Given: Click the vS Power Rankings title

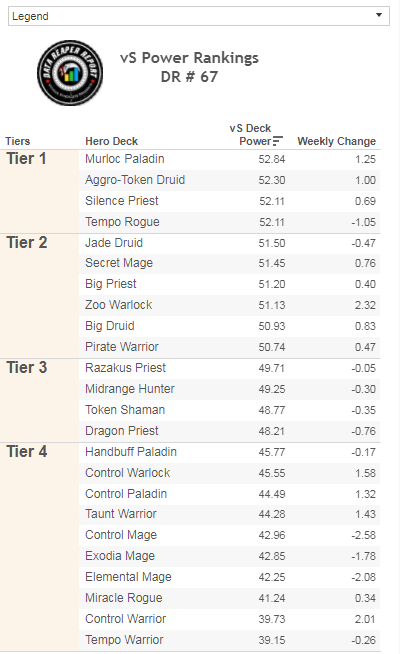Looking at the screenshot, I should point(189,58).
